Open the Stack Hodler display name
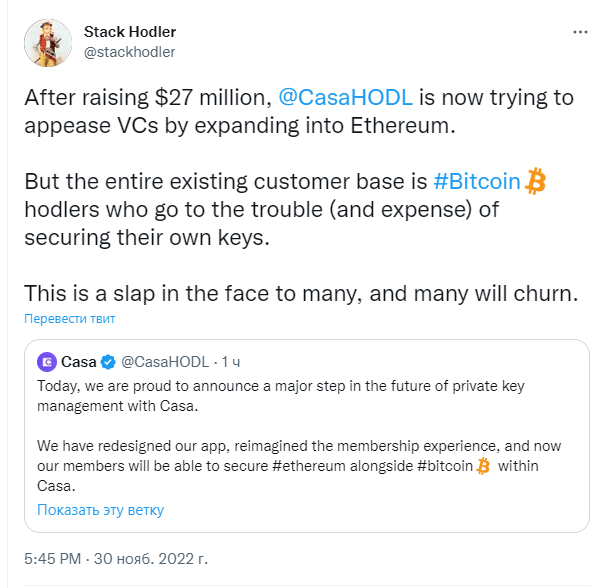606x588 pixels. pos(130,32)
